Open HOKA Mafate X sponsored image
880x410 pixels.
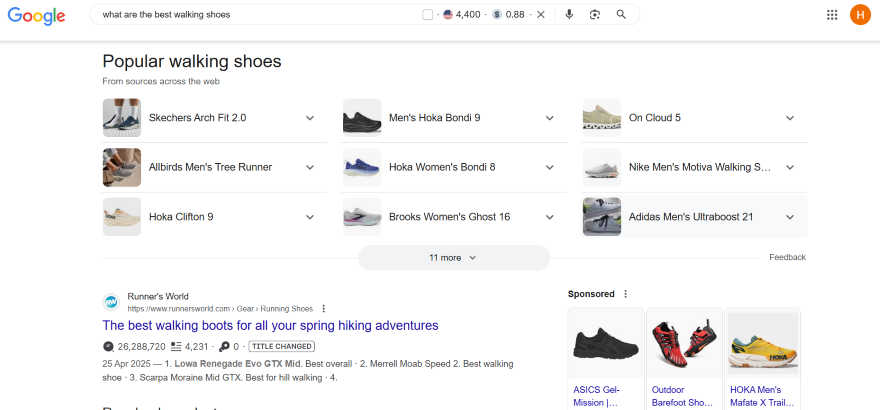763,343
